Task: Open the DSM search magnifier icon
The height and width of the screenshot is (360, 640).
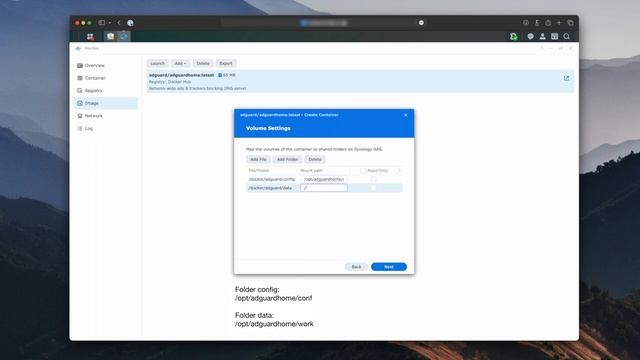Action: click(x=567, y=36)
